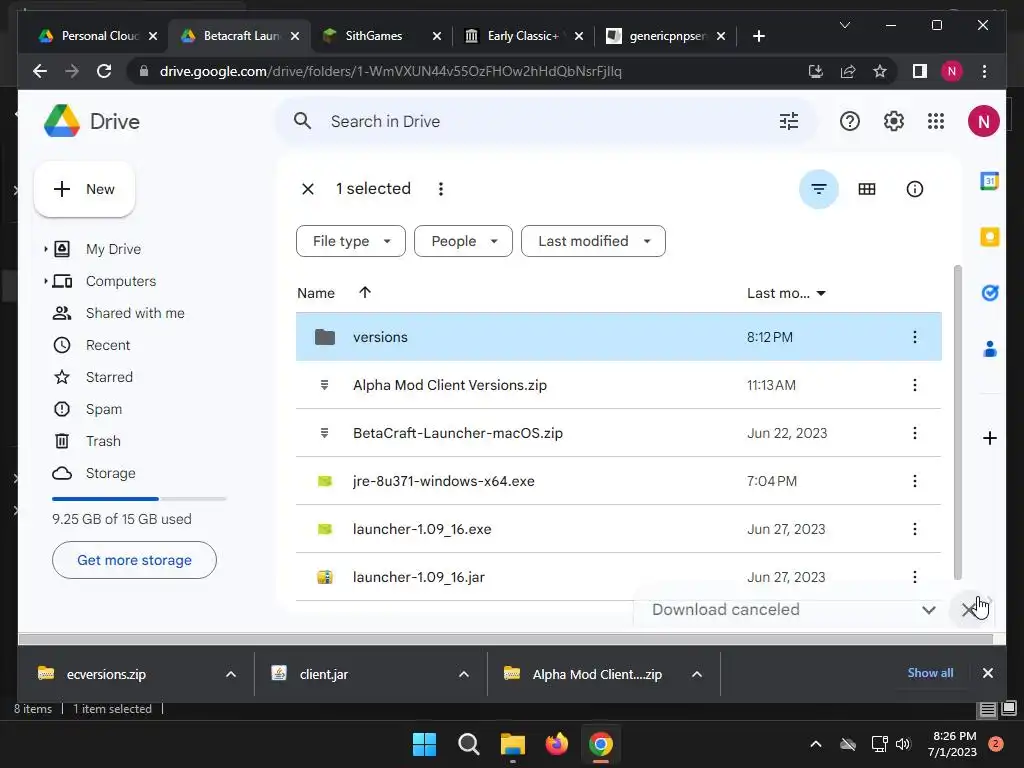Open the client.jar download options arrow

pyautogui.click(x=464, y=674)
